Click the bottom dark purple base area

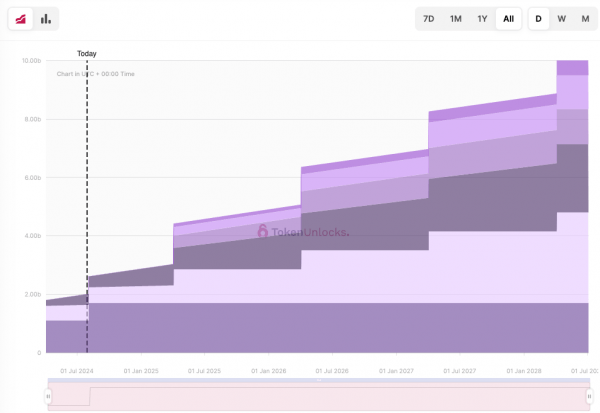318,328
